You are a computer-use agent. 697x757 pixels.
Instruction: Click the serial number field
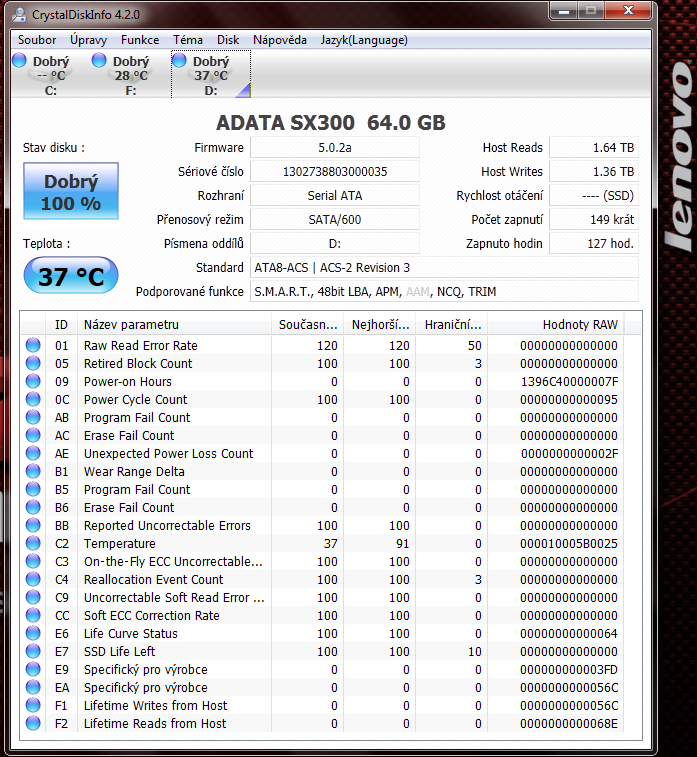click(x=335, y=172)
